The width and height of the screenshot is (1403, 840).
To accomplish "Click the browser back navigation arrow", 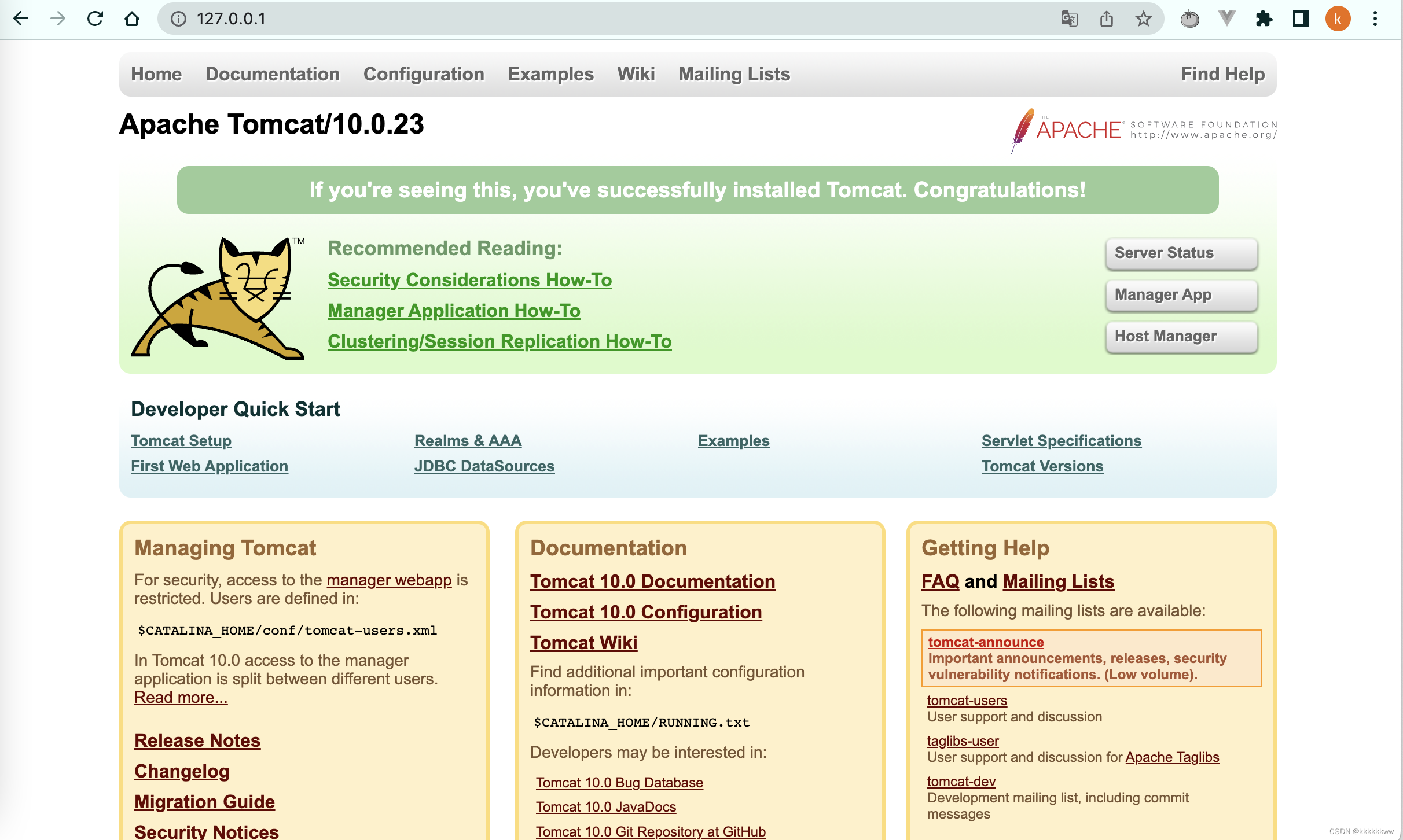I will pos(21,18).
